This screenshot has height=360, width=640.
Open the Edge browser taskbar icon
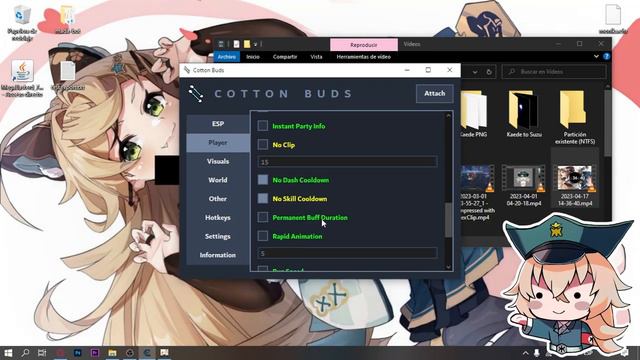coord(147,353)
